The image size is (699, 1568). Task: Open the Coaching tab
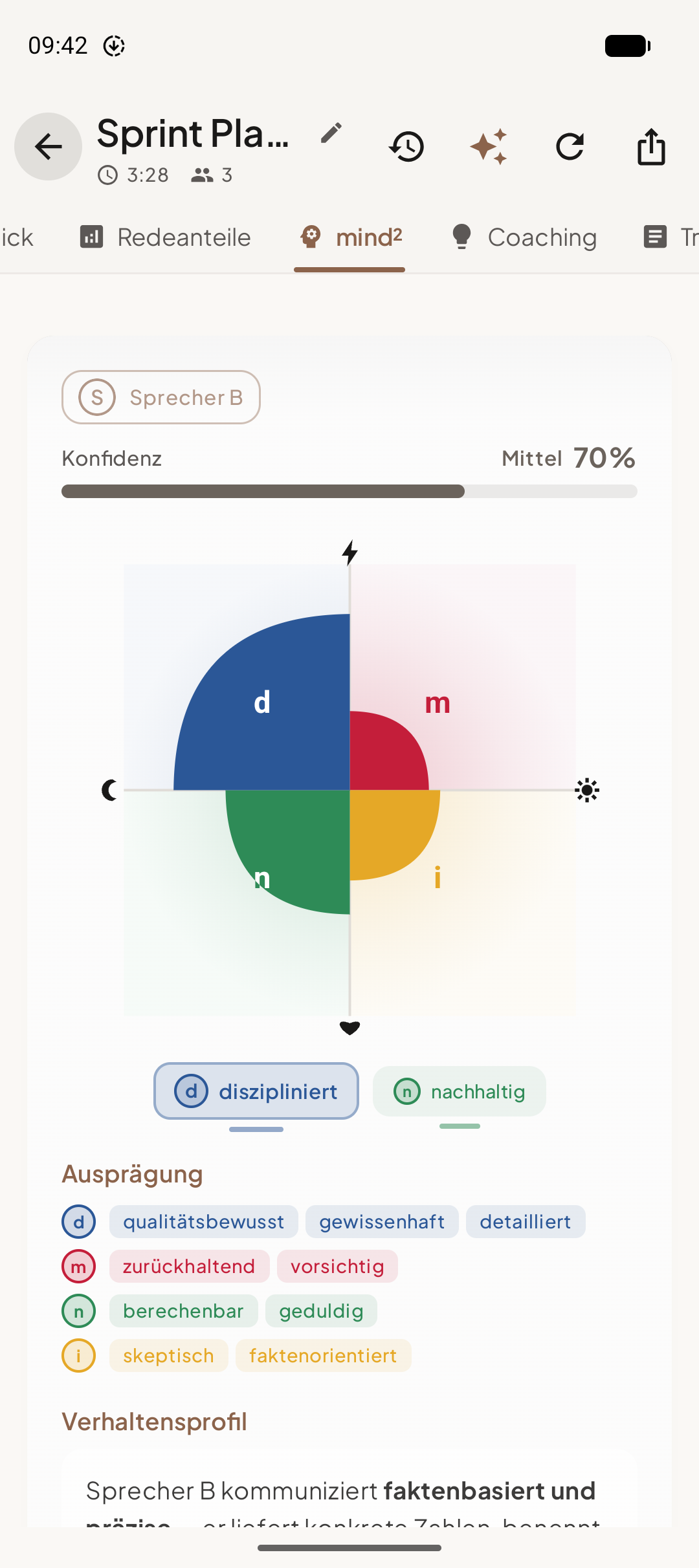click(522, 237)
